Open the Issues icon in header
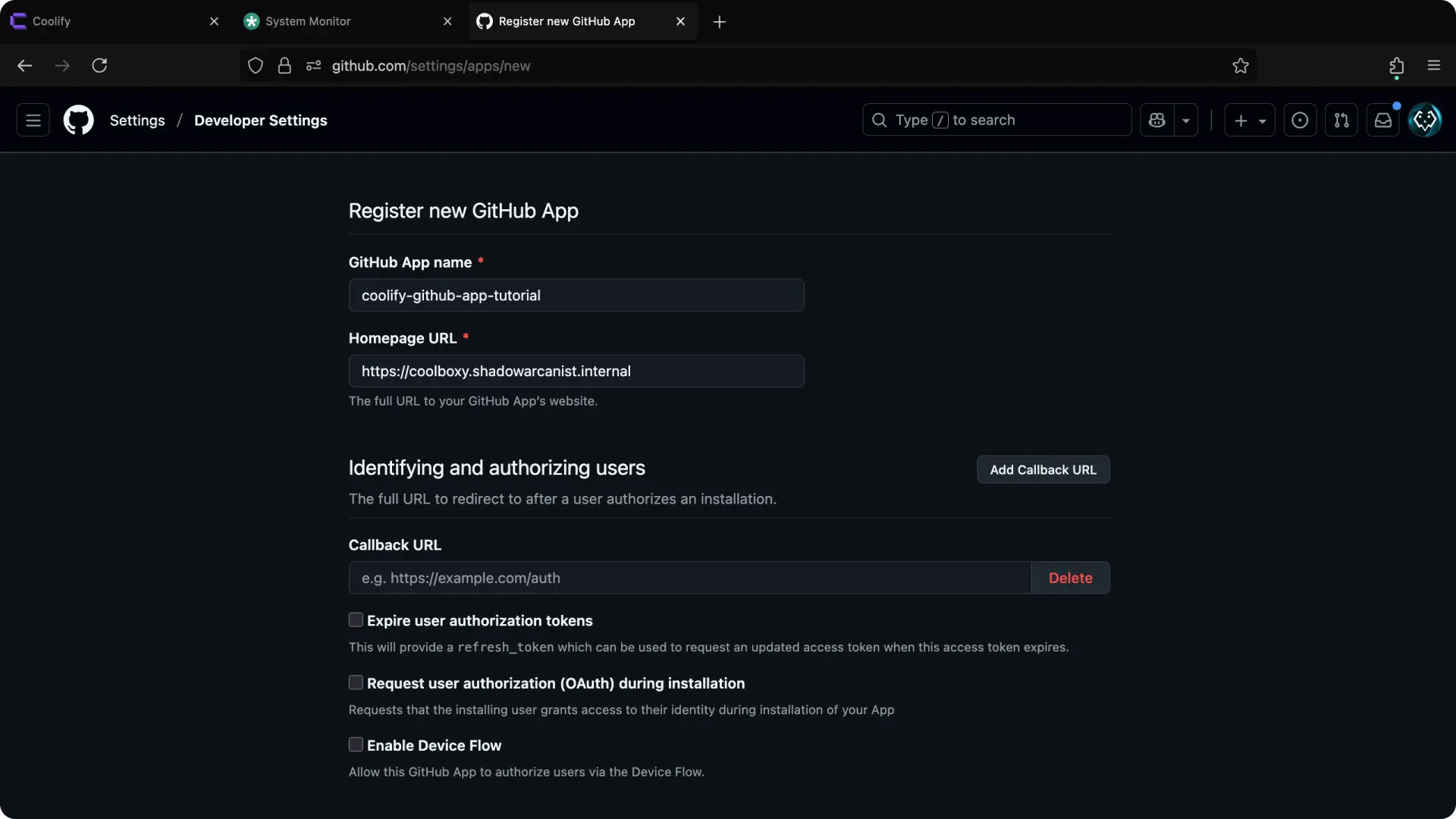Image resolution: width=1456 pixels, height=819 pixels. click(1299, 120)
